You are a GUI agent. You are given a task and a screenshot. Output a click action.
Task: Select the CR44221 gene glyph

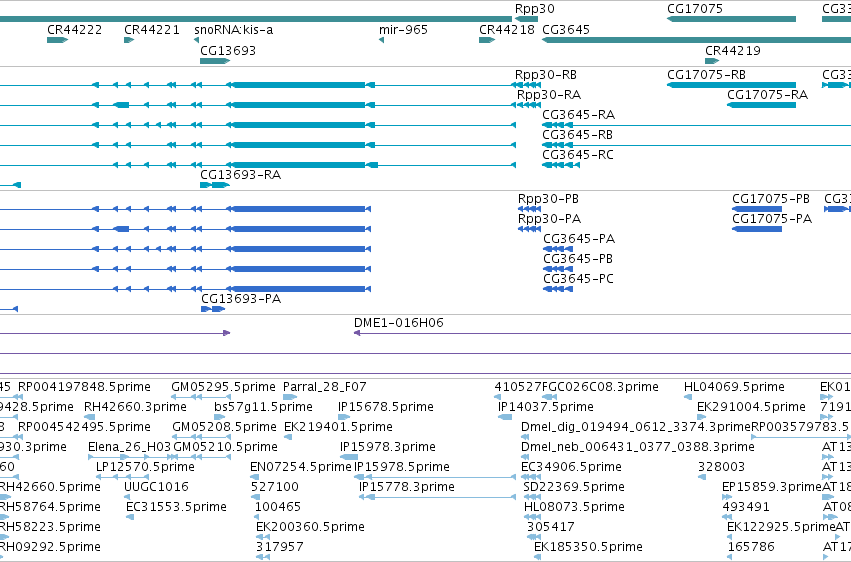(129, 40)
